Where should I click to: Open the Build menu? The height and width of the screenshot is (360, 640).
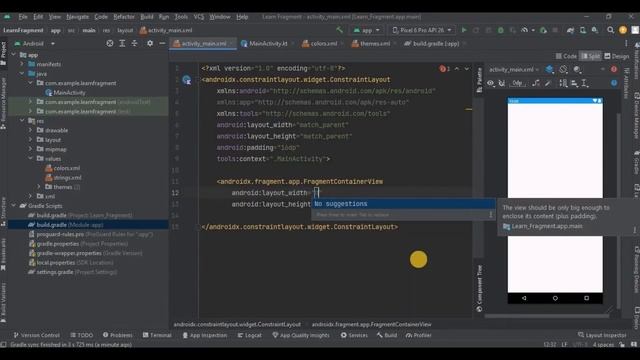click(x=147, y=17)
